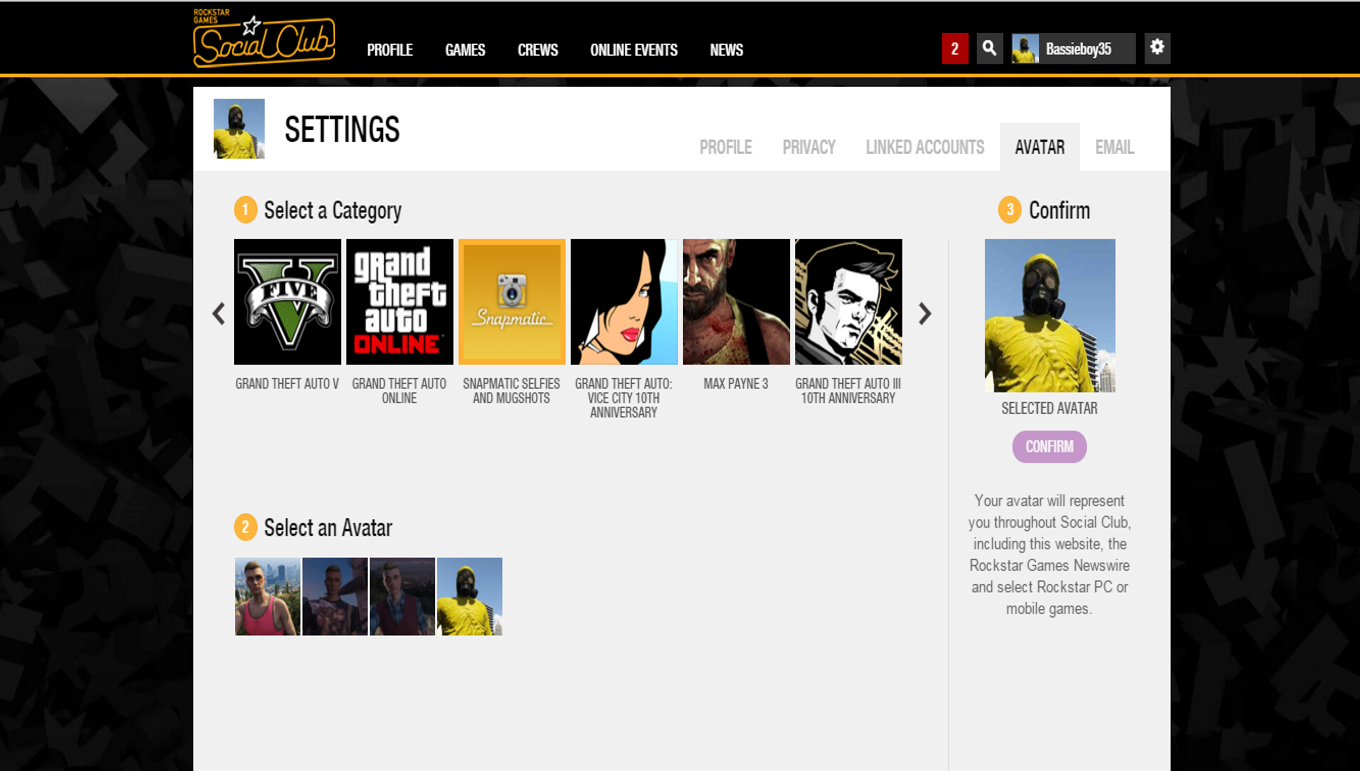Open the red notifications counter showing 2
This screenshot has height=771, width=1360.
(955, 48)
